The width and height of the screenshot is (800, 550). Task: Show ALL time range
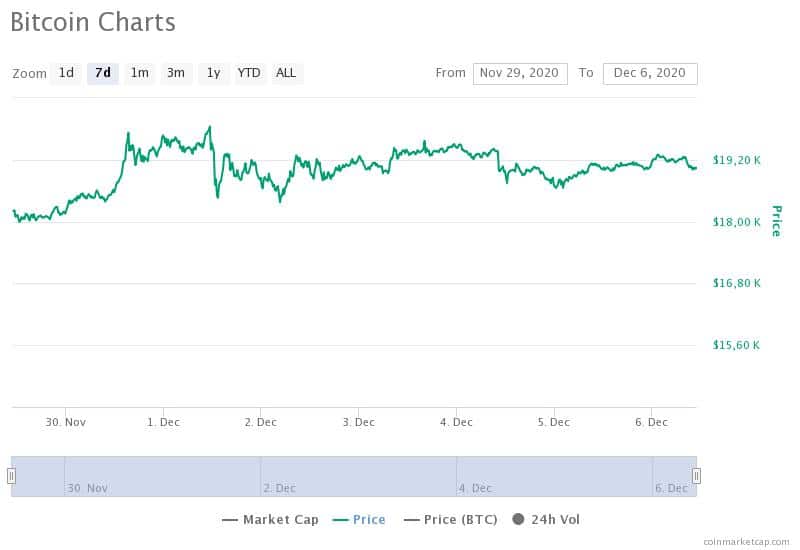(x=286, y=73)
